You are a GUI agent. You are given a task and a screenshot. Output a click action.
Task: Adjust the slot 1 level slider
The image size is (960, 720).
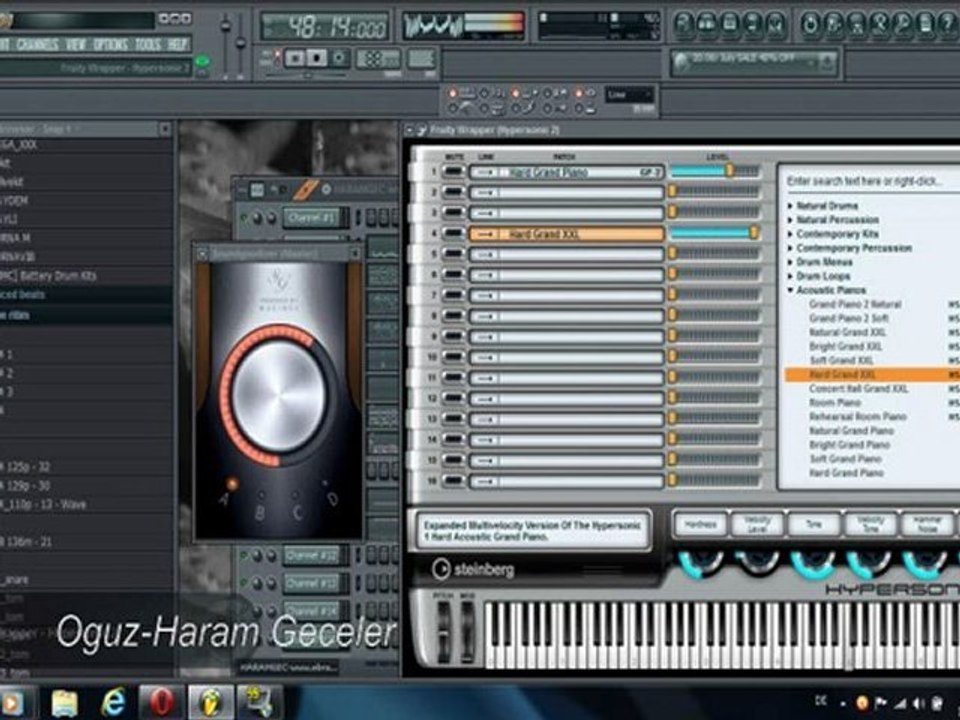[715, 171]
